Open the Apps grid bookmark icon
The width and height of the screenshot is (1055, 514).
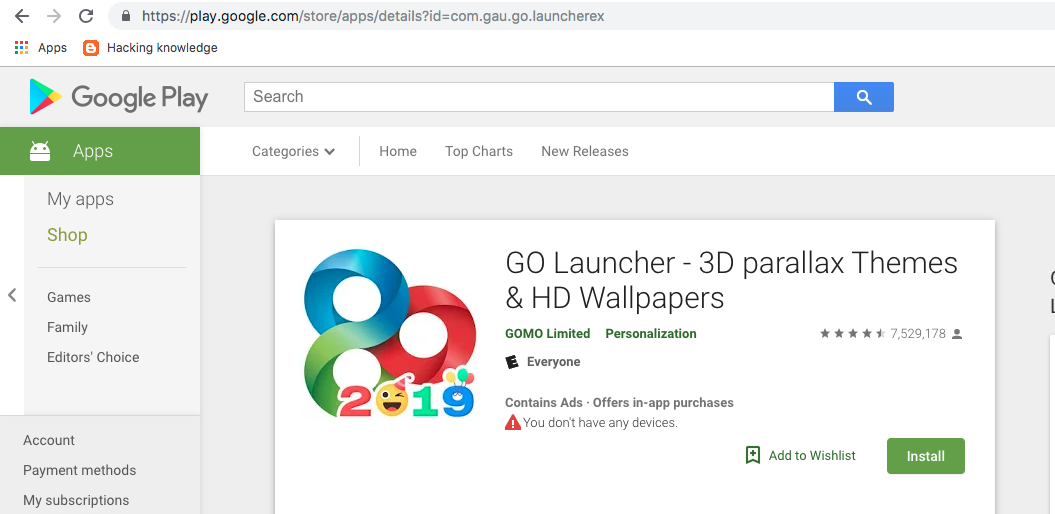(x=22, y=48)
